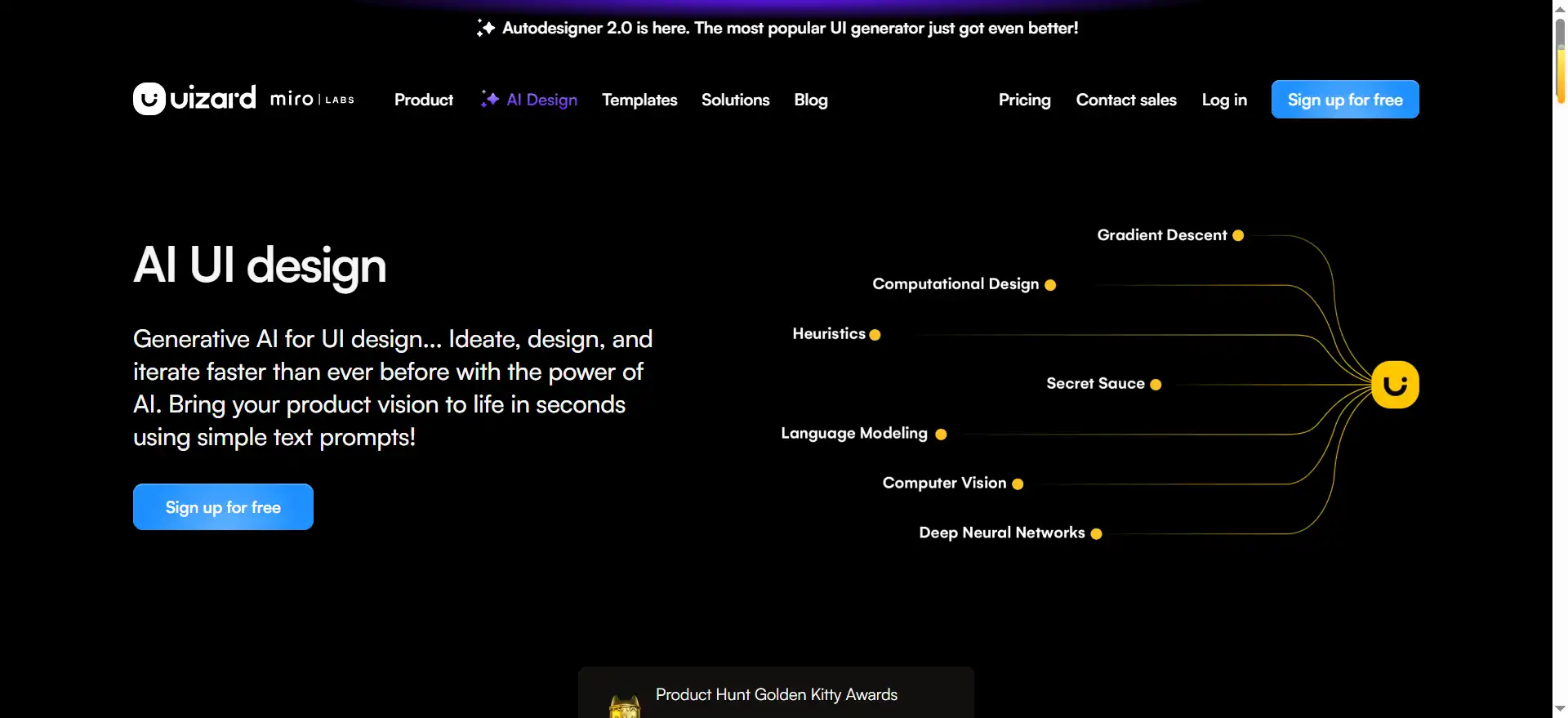
Task: Open the Pricing page
Action: click(1024, 100)
